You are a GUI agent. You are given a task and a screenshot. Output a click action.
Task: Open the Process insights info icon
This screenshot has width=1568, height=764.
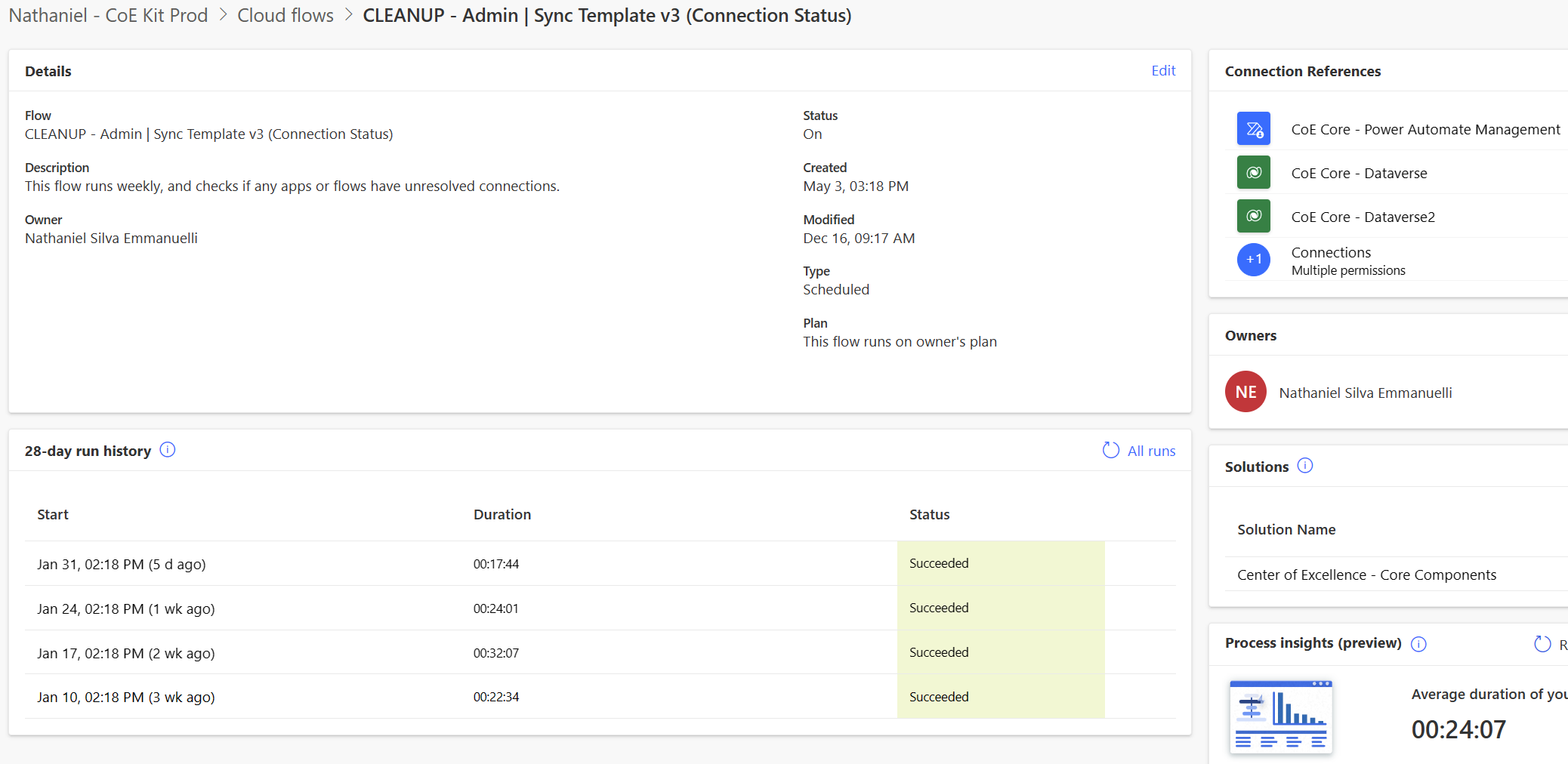tap(1419, 643)
